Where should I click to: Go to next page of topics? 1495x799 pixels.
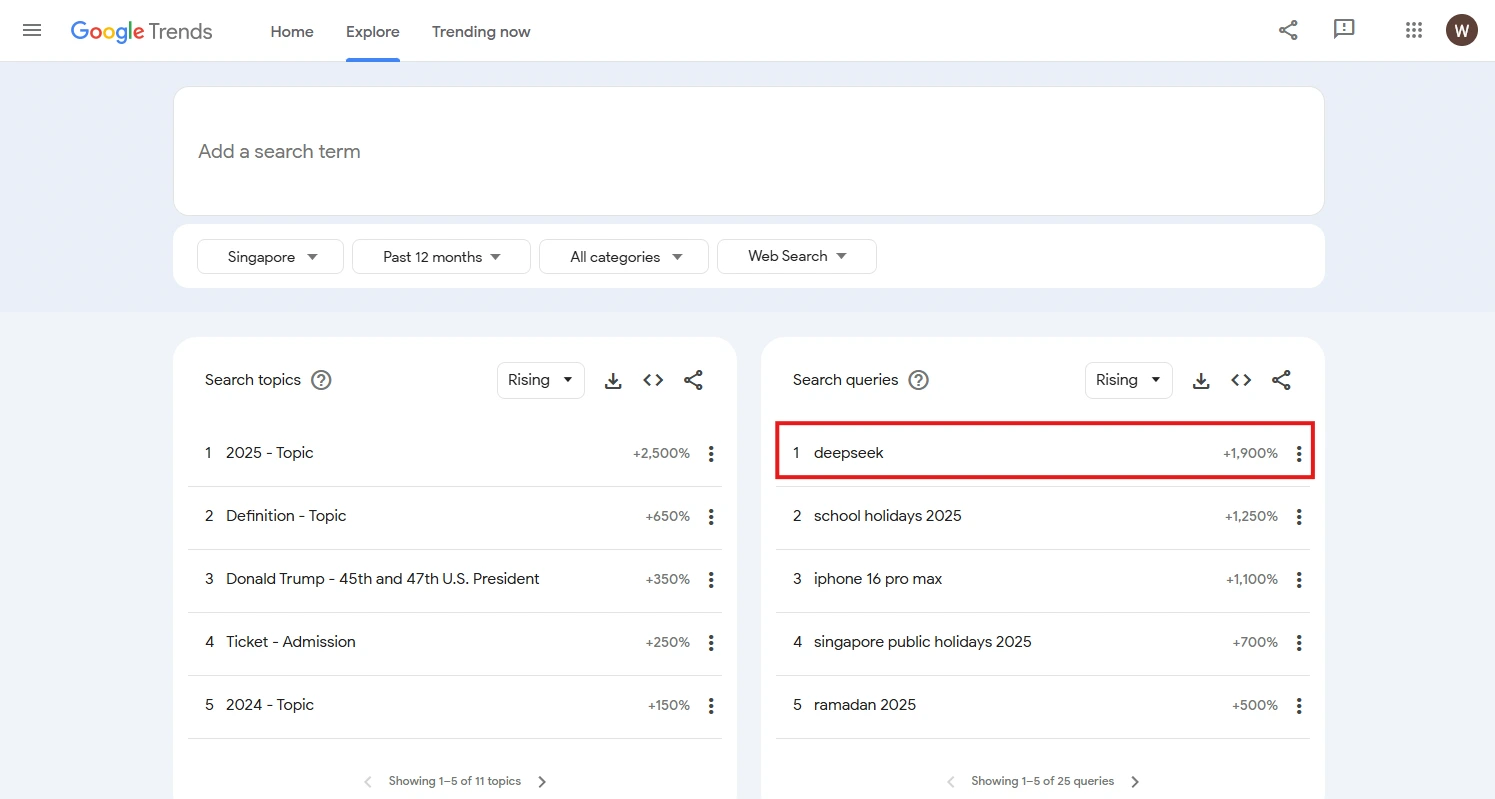pos(542,782)
